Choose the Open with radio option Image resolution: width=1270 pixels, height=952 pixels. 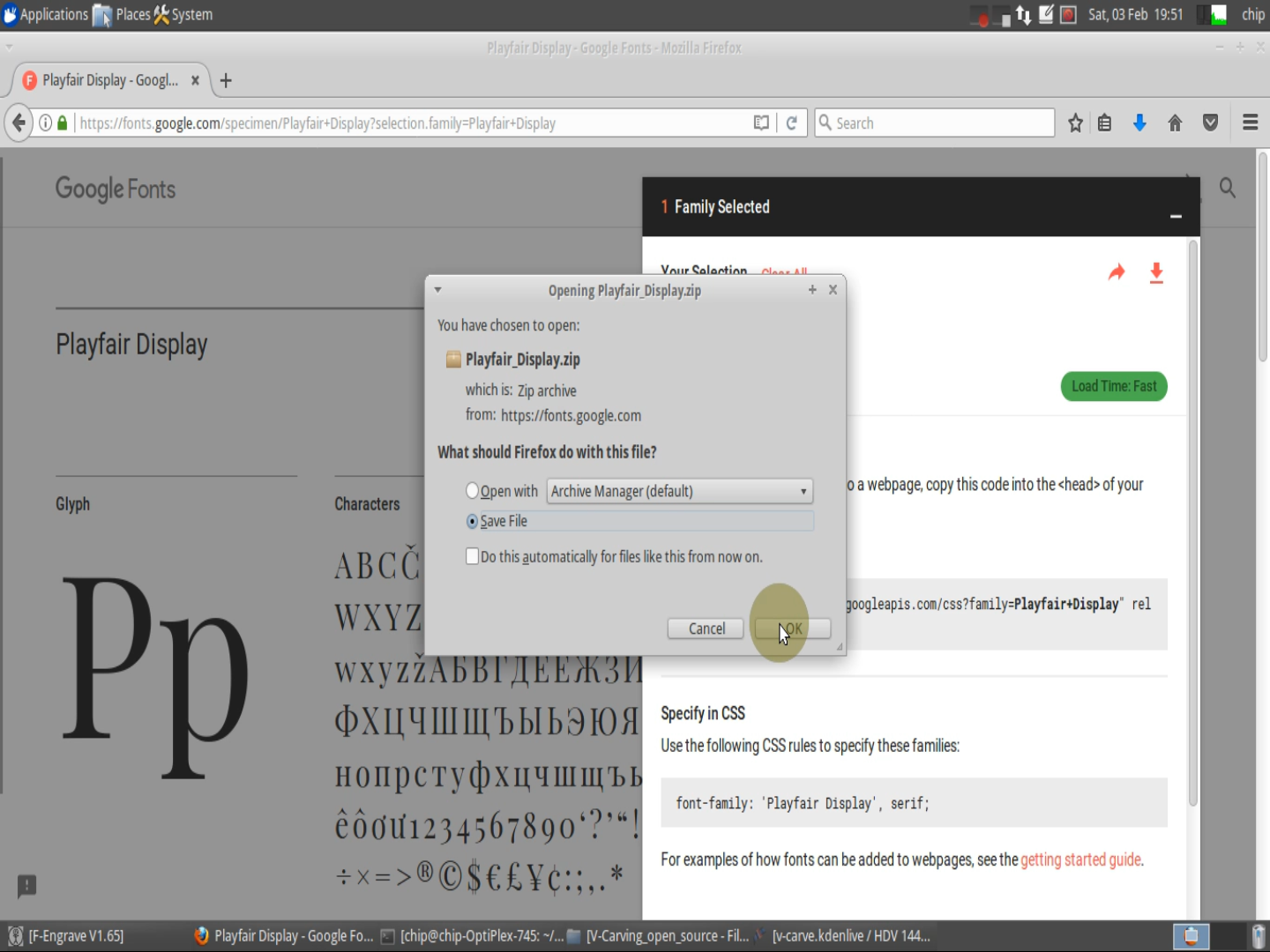(472, 491)
